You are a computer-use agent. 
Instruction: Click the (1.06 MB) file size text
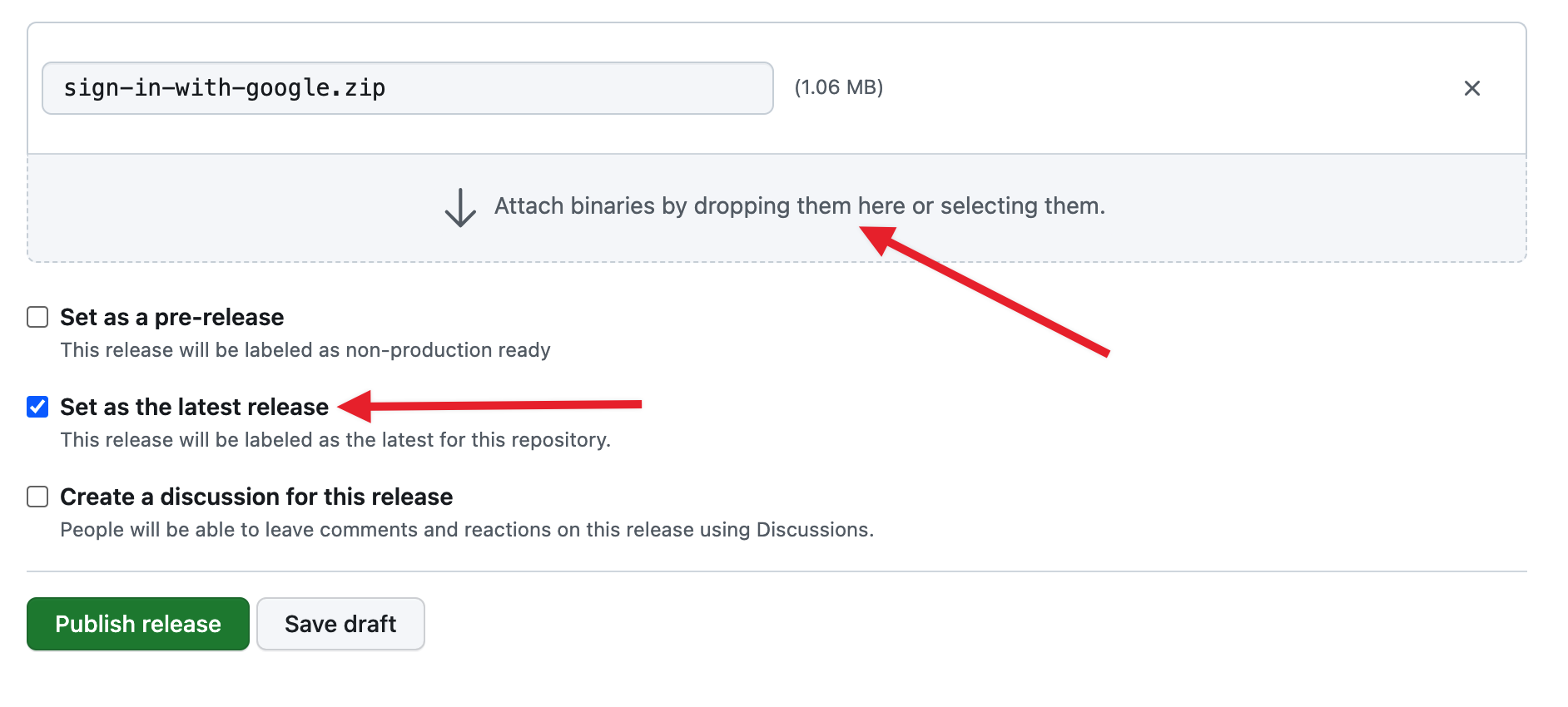(x=838, y=87)
